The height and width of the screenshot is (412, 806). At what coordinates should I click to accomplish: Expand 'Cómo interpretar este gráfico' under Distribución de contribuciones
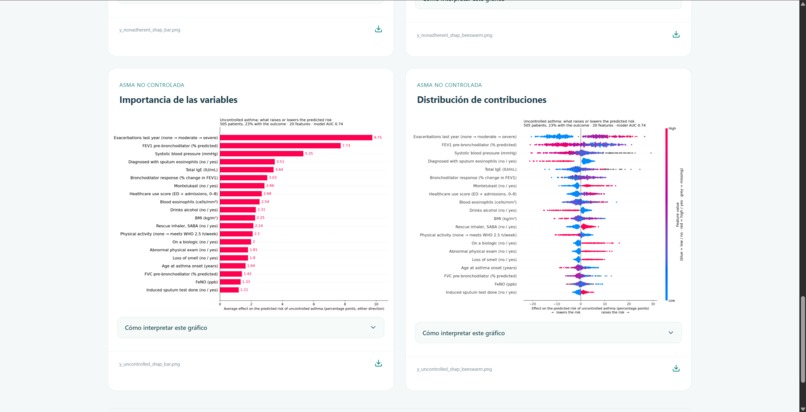tap(548, 333)
